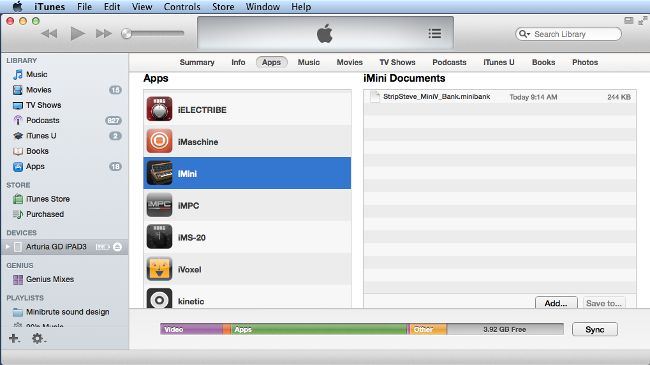Viewport: 650px width, 365px height.
Task: Click the Up Next list icon
Action: 434,34
